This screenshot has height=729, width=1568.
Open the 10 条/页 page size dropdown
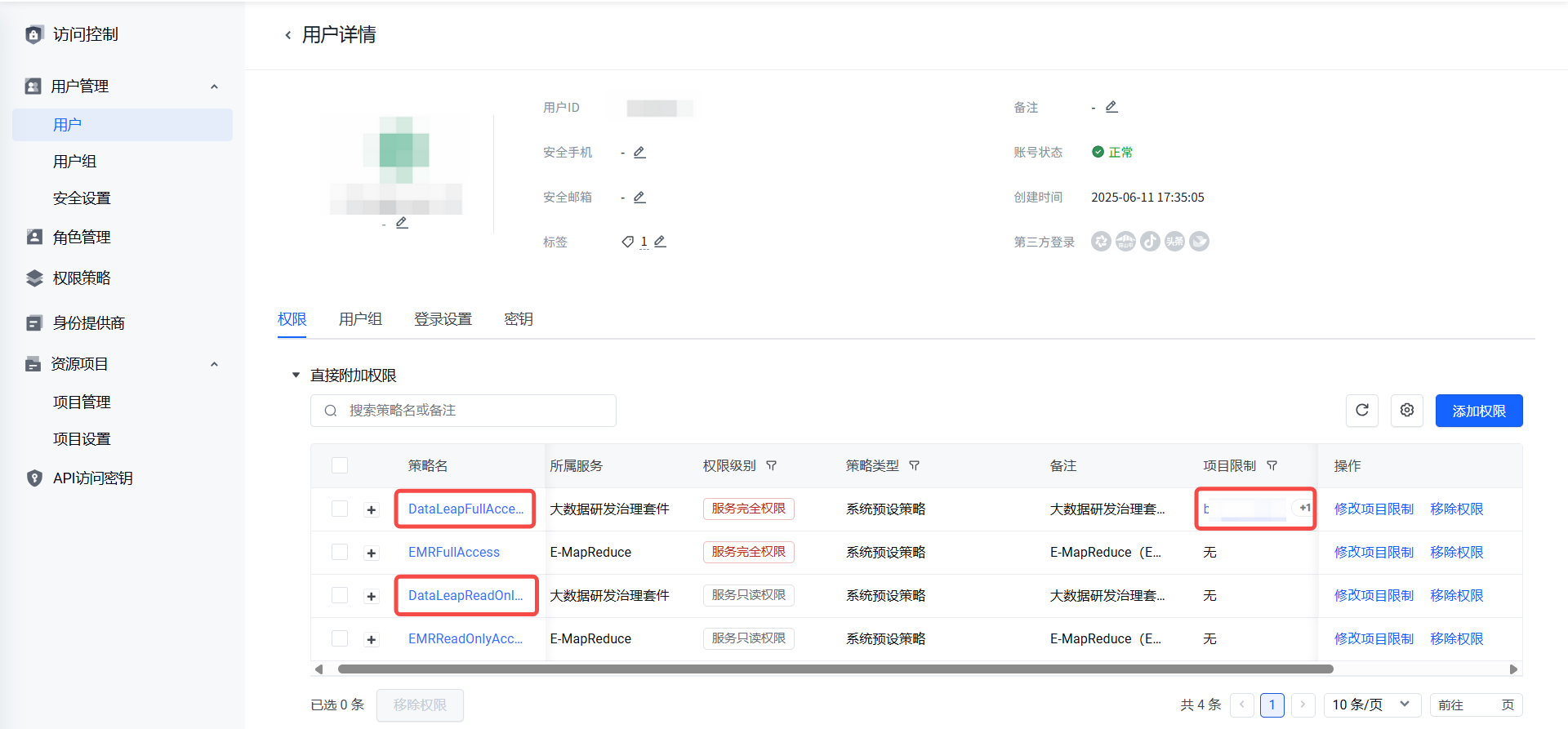[1371, 705]
